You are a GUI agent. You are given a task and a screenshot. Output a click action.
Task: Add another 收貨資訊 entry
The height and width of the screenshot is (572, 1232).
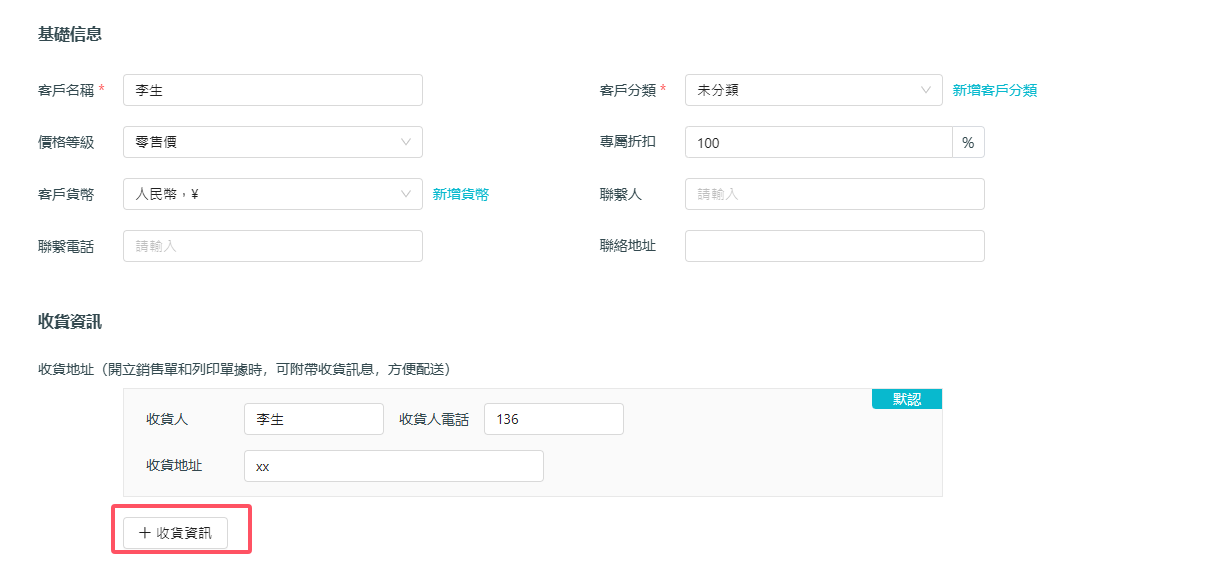tap(176, 533)
